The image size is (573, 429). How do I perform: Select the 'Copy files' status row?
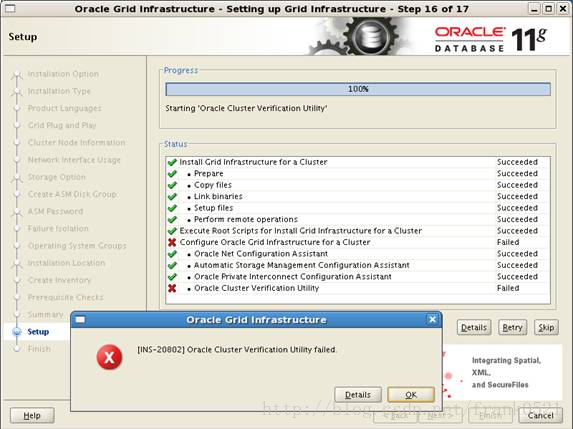(x=358, y=185)
